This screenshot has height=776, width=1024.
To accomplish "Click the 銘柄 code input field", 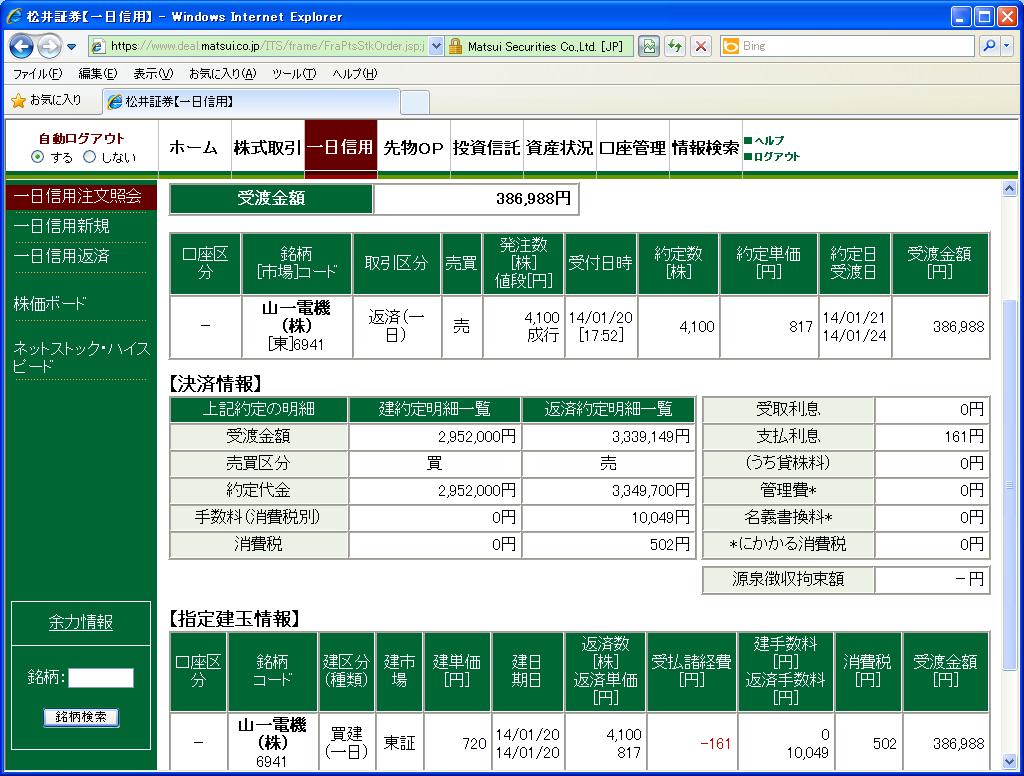I will pos(100,678).
